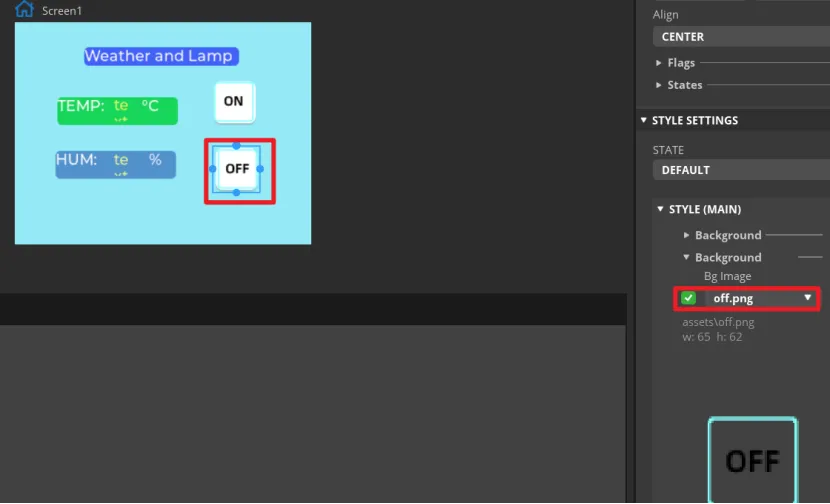Click the left resize handle of OFF widget
The width and height of the screenshot is (830, 504).
pos(213,169)
